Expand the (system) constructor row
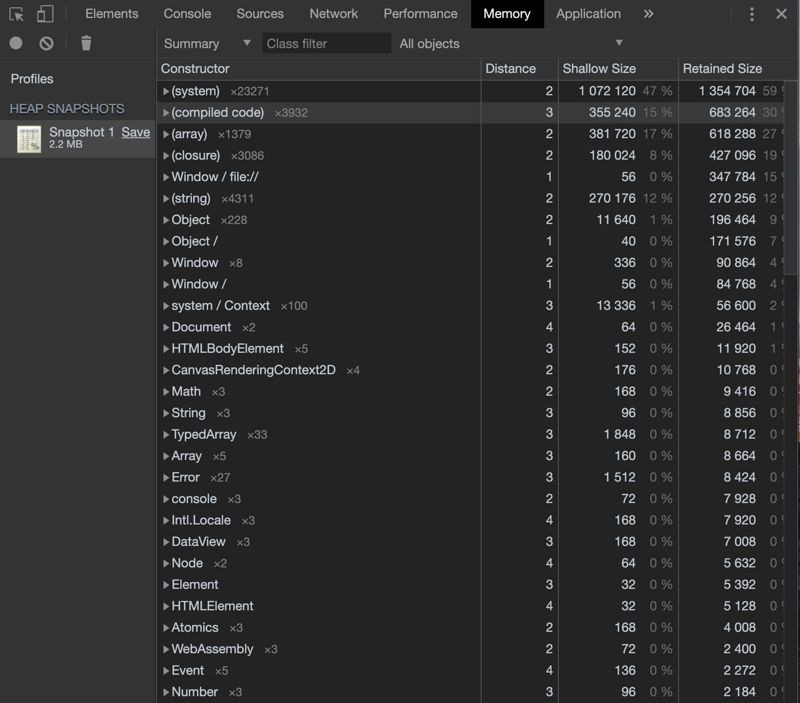The width and height of the screenshot is (800, 703). click(166, 91)
